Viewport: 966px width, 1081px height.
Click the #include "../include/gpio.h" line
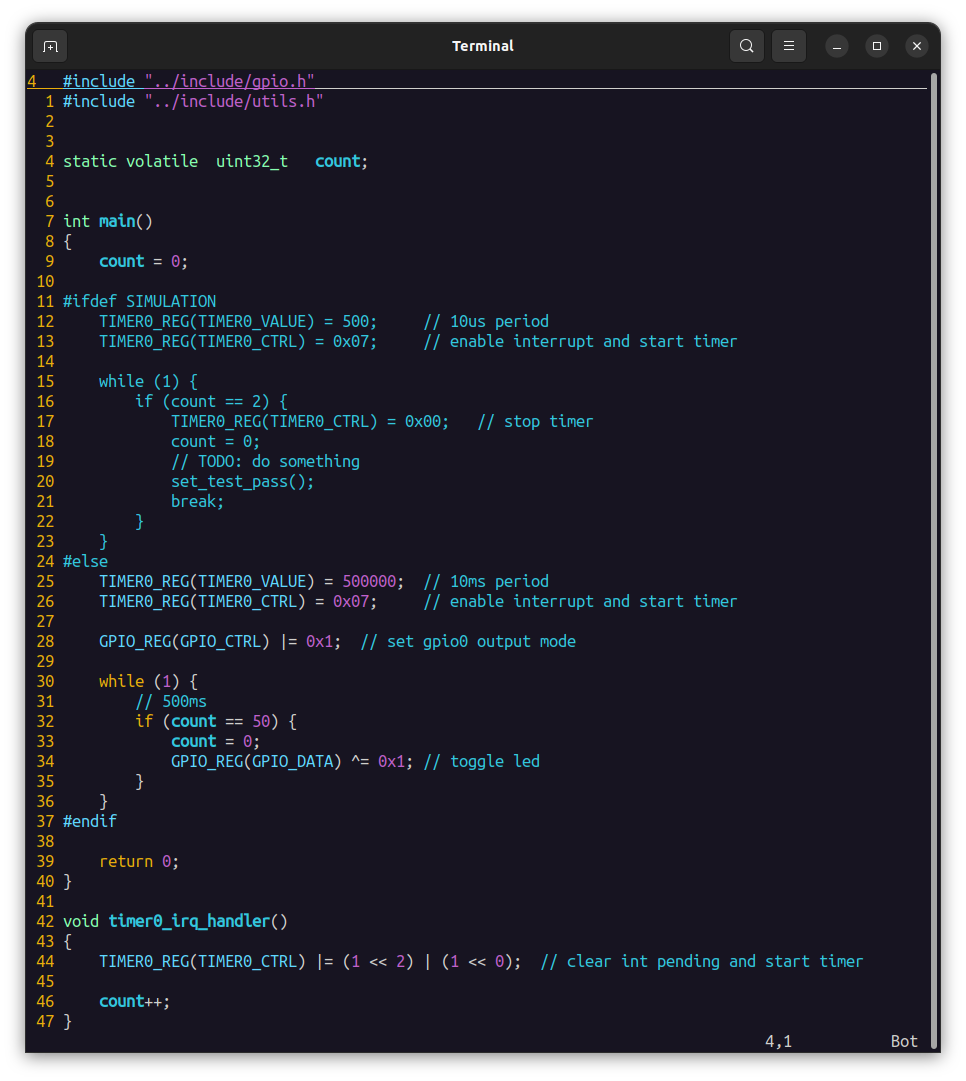tap(189, 81)
